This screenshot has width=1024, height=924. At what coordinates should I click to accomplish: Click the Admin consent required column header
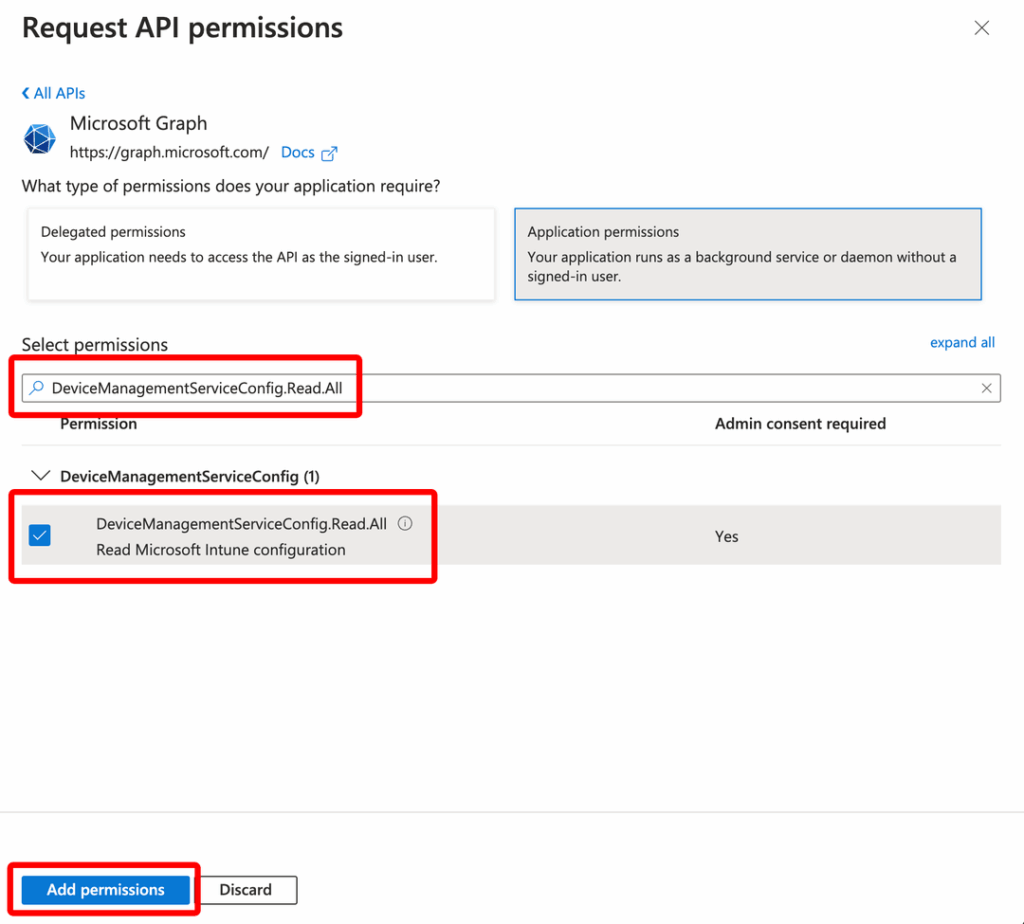point(800,423)
